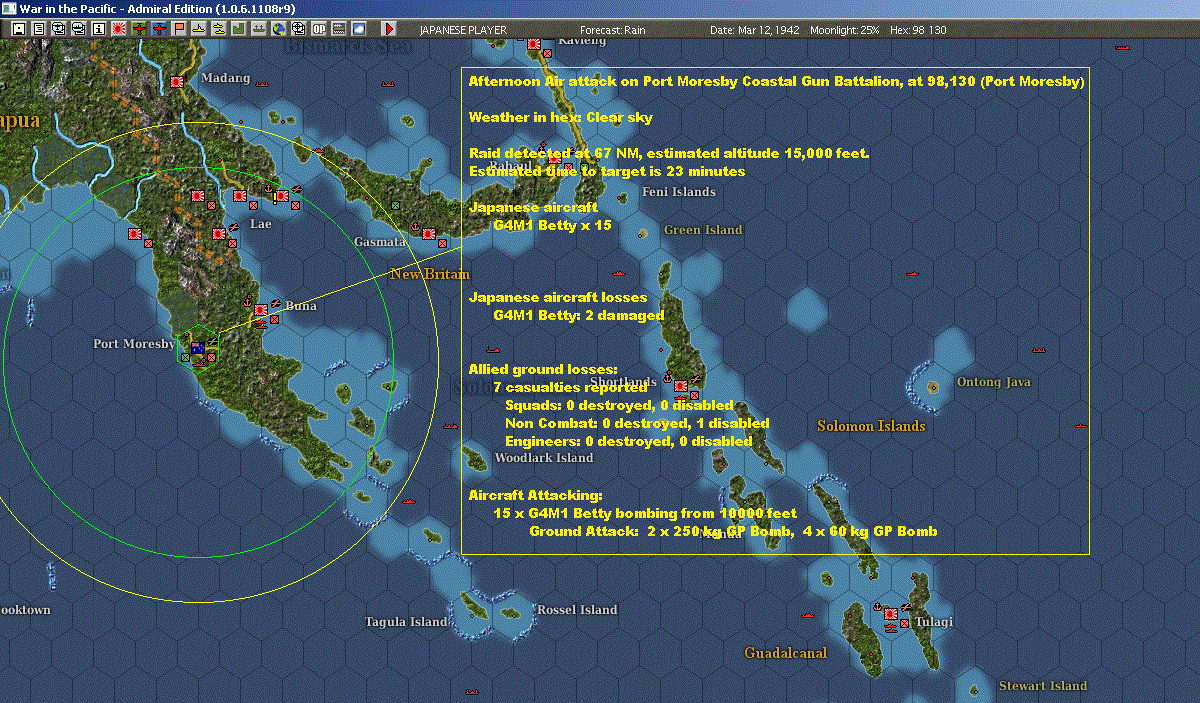The height and width of the screenshot is (703, 1200).
Task: Click the floppy-disk save icon in toolbar
Action: pyautogui.click(x=19, y=29)
